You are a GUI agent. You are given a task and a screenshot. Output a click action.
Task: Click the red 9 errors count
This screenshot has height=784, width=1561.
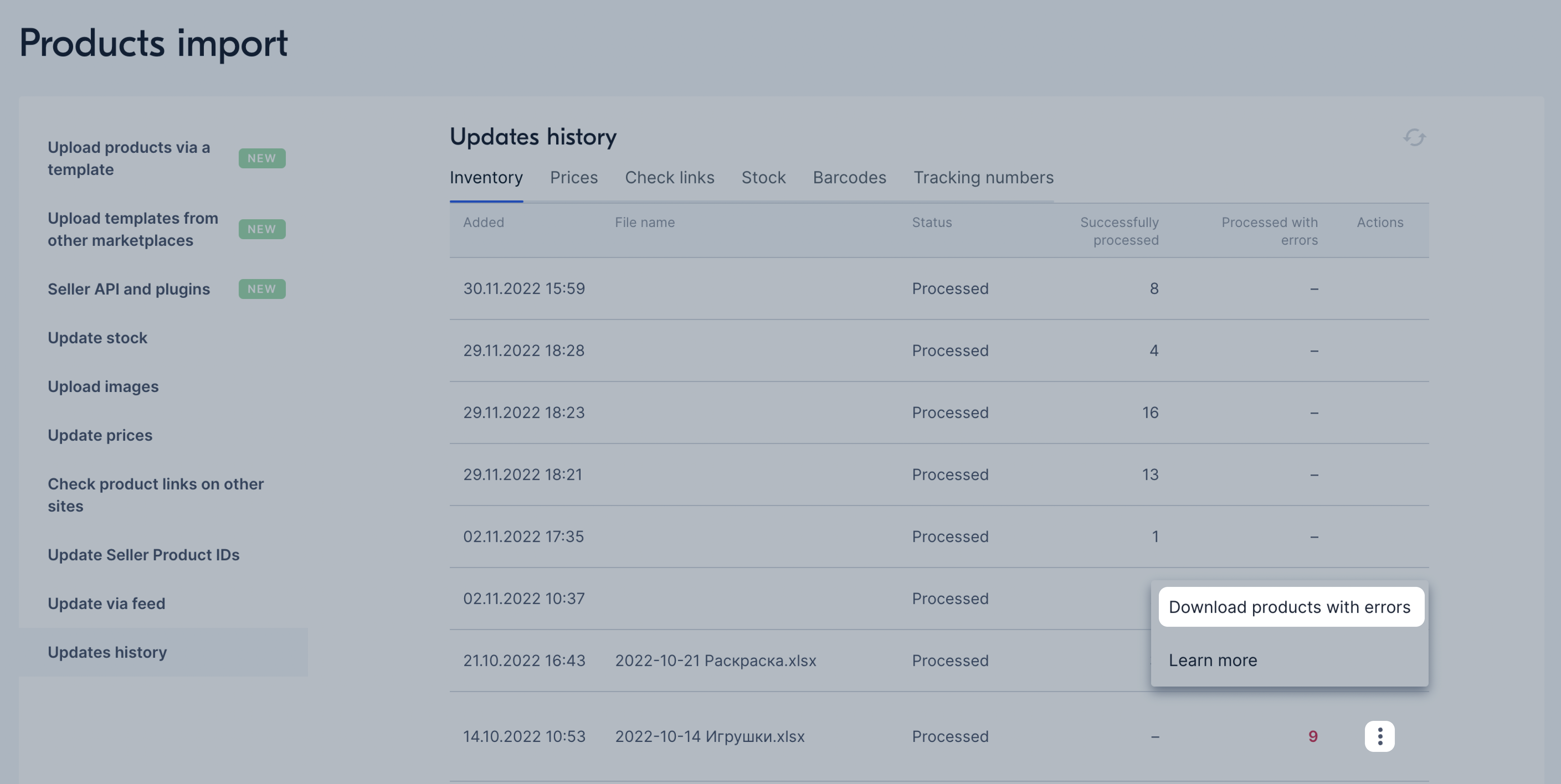pyautogui.click(x=1312, y=736)
